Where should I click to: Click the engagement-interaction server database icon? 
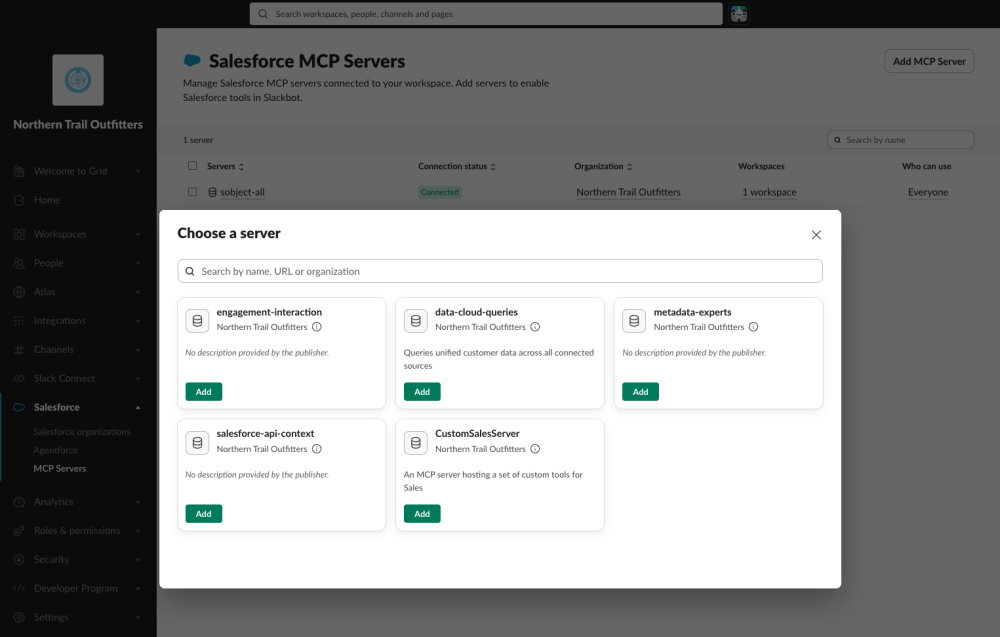(x=197, y=321)
